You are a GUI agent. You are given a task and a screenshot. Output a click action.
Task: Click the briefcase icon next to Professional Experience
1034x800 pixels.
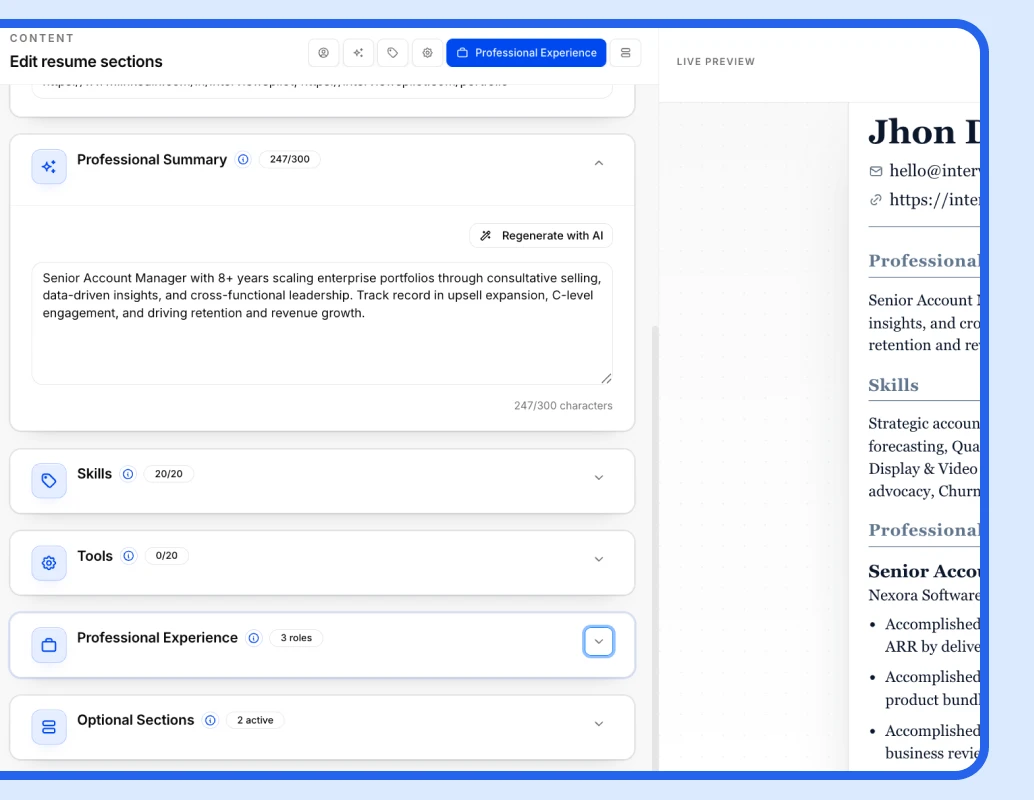48,645
